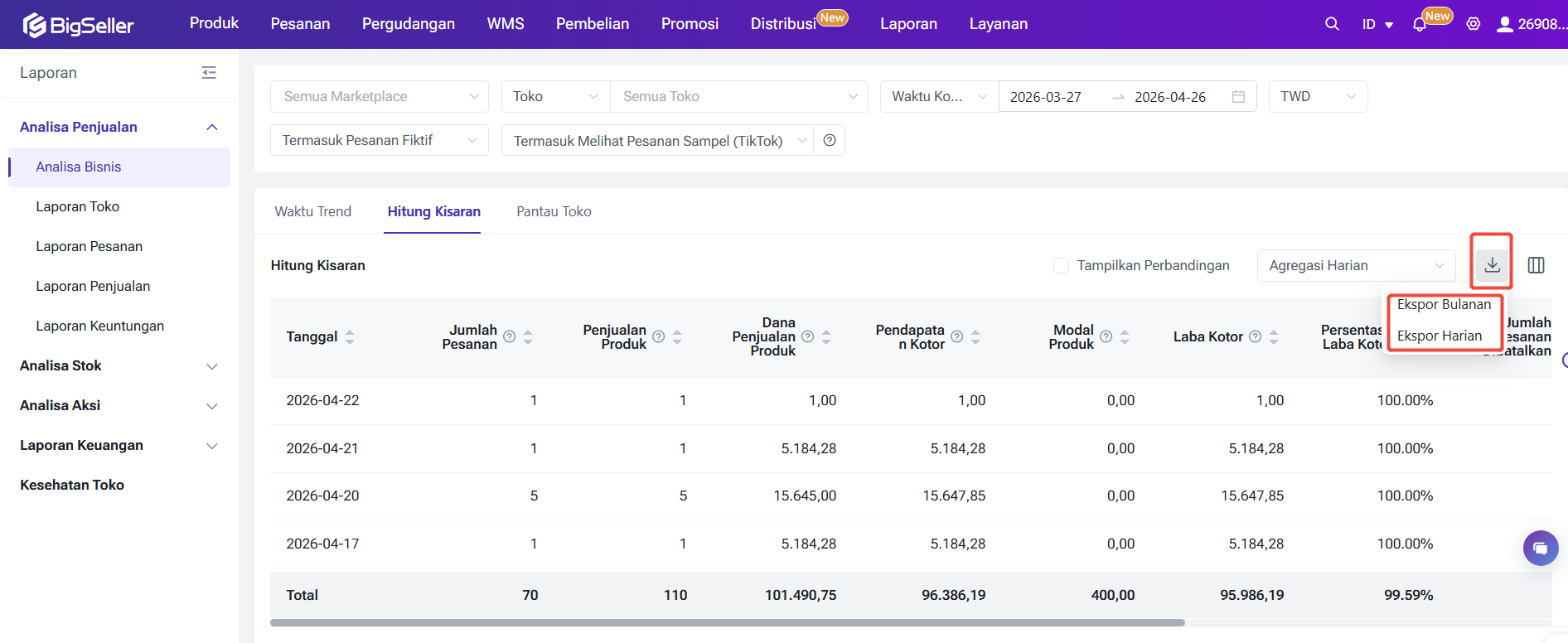Click the calendar icon in date range
This screenshot has width=1568, height=643.
point(1238,97)
